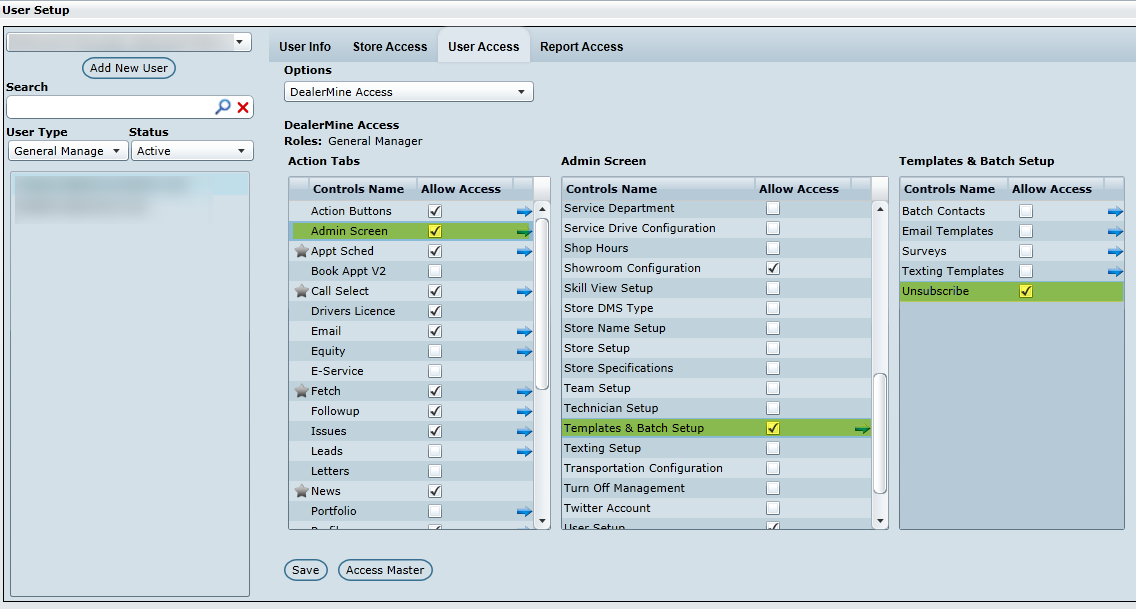
Task: Click the search magnifier icon
Action: (x=223, y=107)
